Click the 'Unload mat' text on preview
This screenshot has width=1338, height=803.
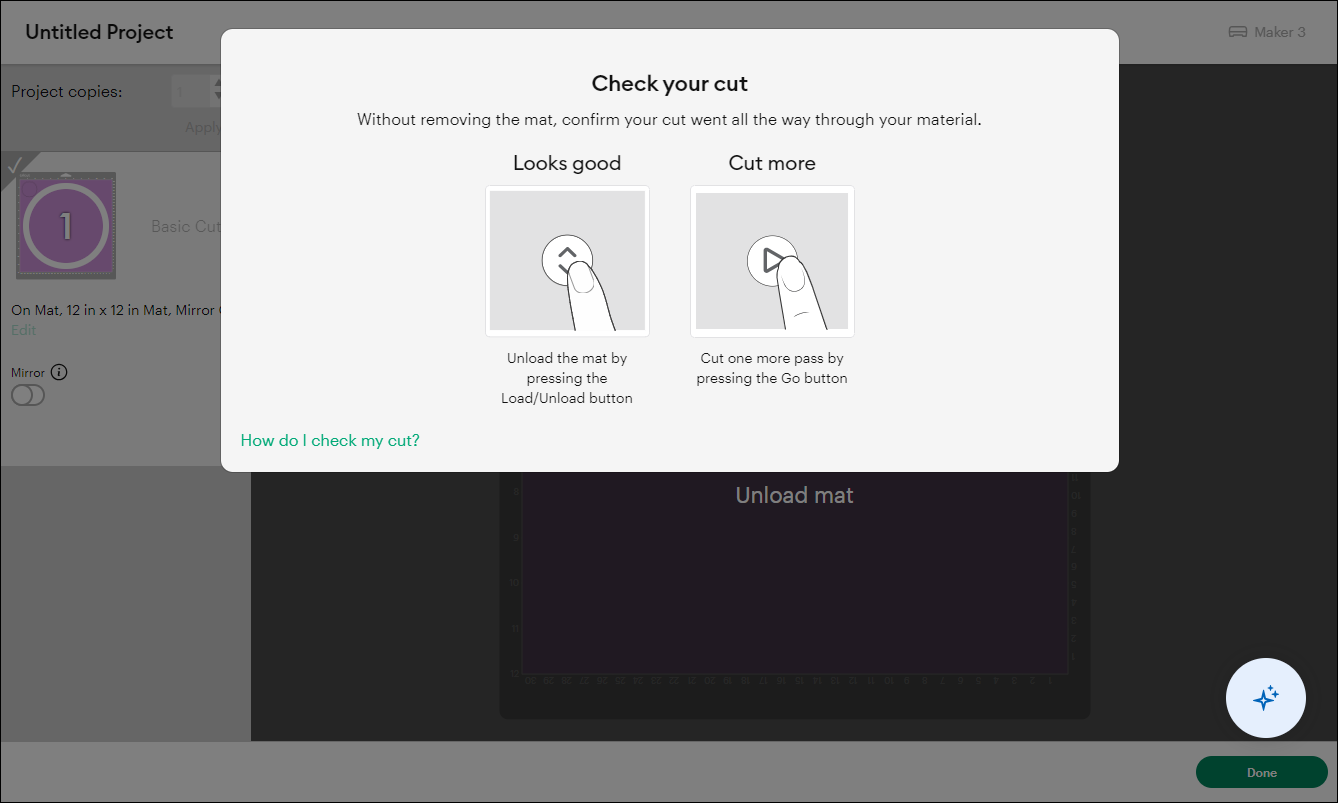point(794,495)
